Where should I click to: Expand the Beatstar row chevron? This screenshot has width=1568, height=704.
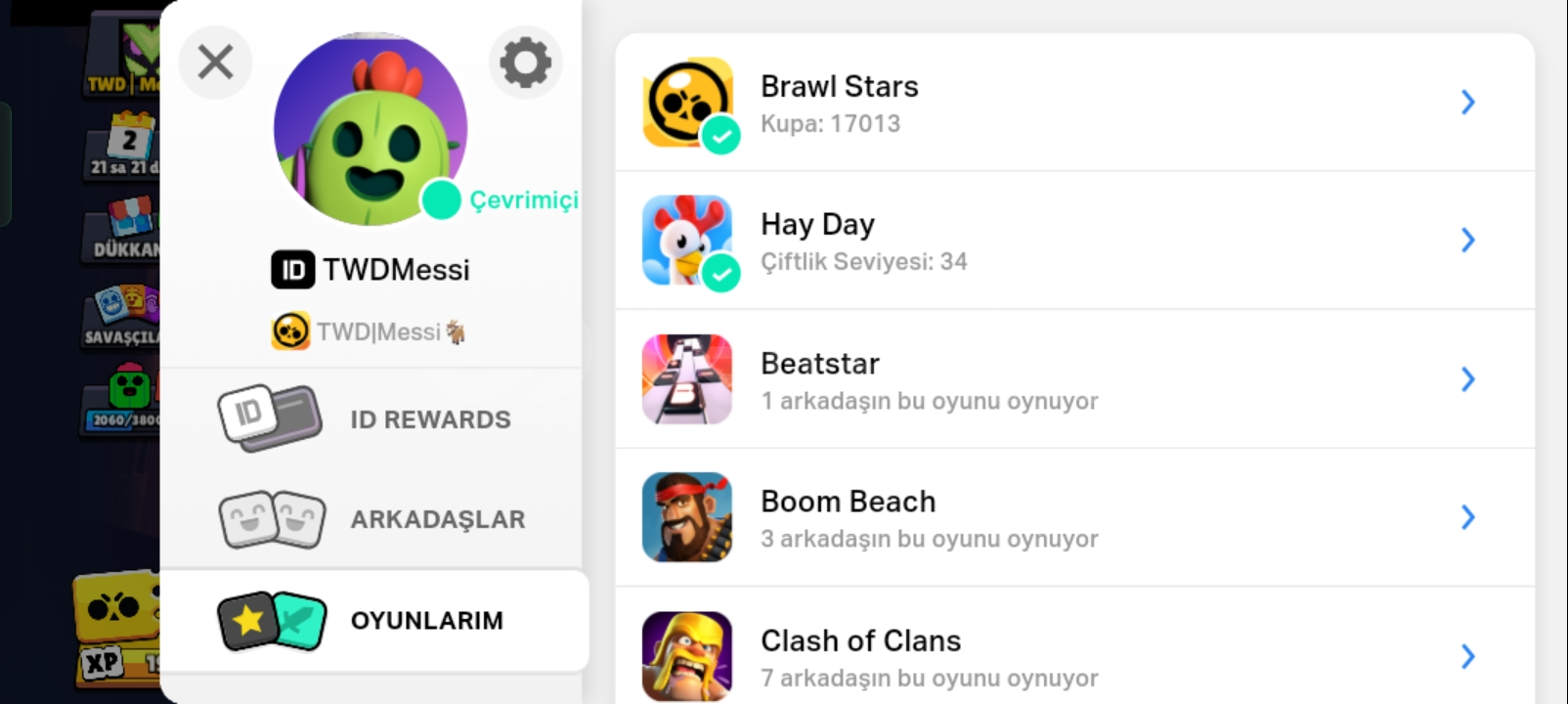pos(1467,379)
